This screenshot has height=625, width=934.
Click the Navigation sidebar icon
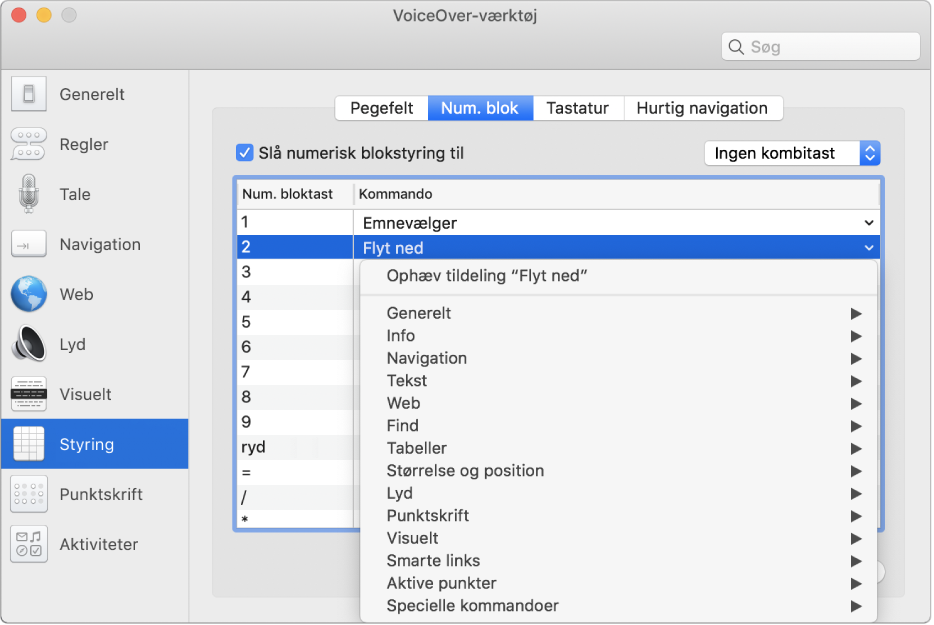click(x=29, y=245)
